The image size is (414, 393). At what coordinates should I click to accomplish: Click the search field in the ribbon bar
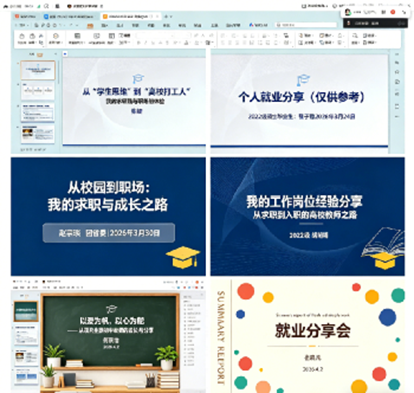(306, 25)
